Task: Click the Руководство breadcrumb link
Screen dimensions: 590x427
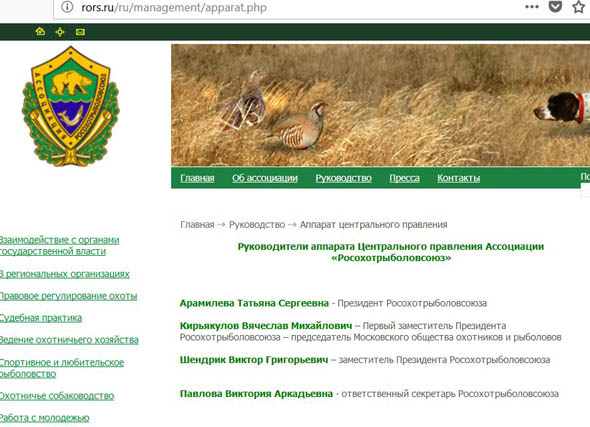Action: (257, 225)
